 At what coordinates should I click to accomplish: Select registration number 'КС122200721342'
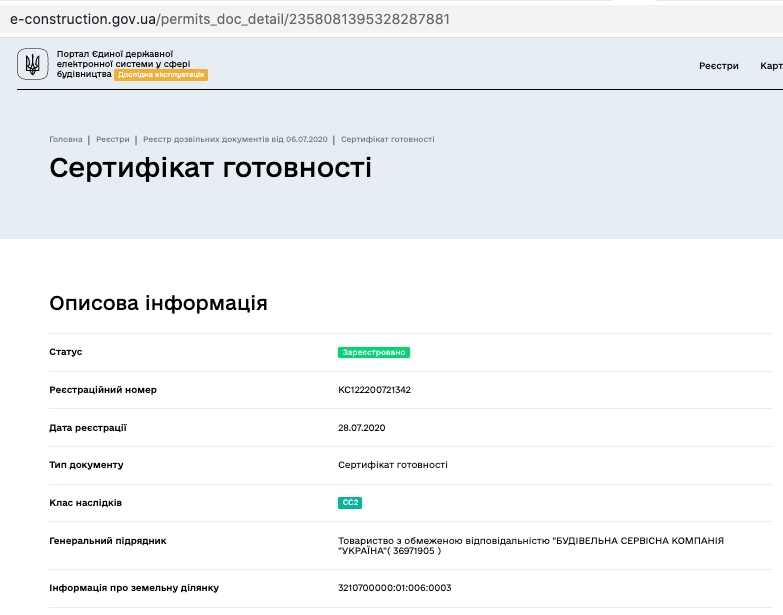[375, 390]
